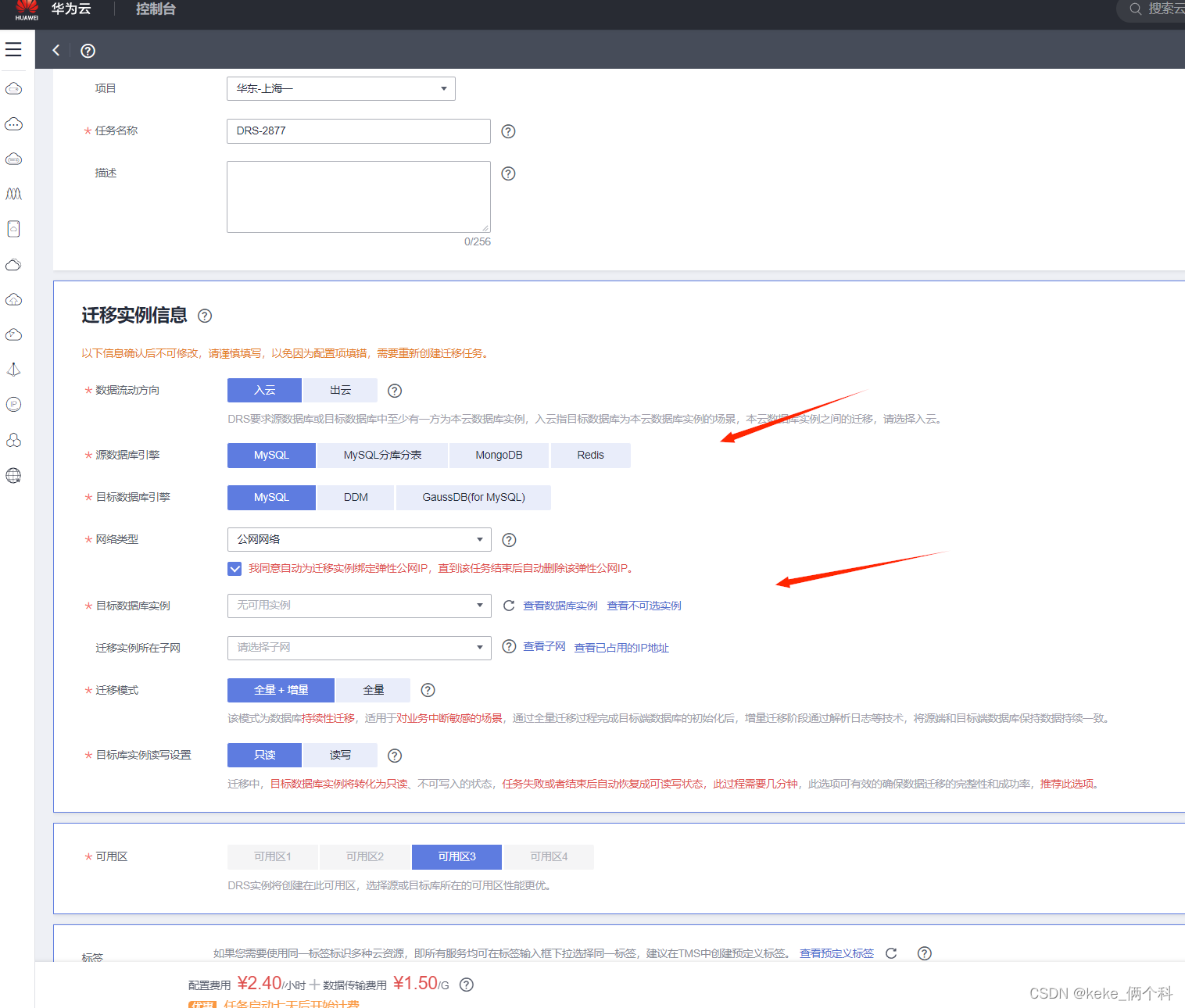Select availability zone 可用区2
Image resolution: width=1185 pixels, height=1008 pixels.
(364, 857)
